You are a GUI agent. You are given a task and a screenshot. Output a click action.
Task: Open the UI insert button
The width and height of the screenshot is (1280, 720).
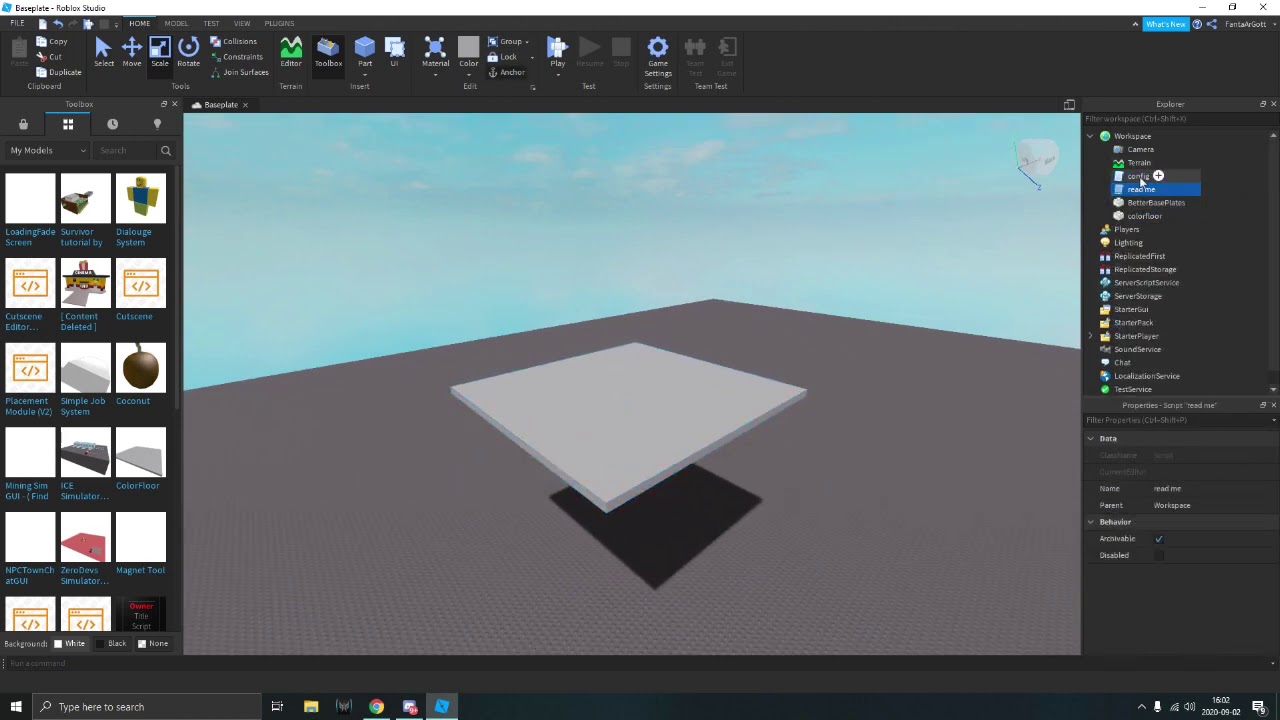pos(394,52)
